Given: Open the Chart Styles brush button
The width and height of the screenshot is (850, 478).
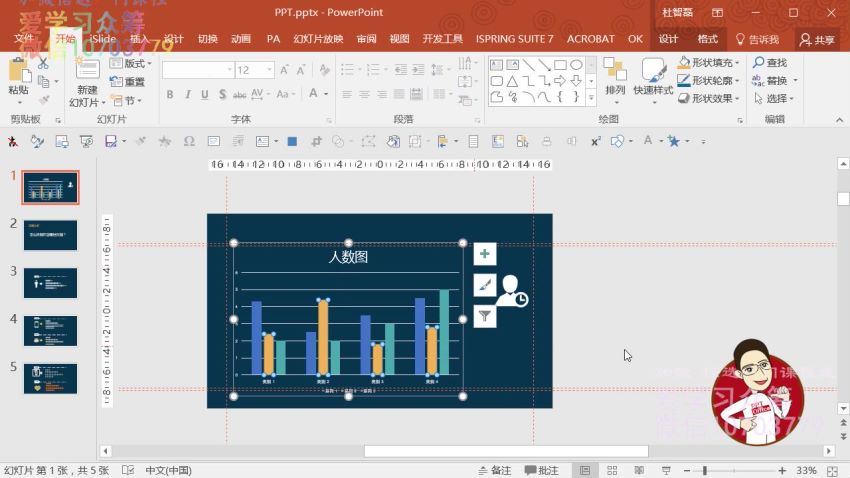Looking at the screenshot, I should 484,285.
